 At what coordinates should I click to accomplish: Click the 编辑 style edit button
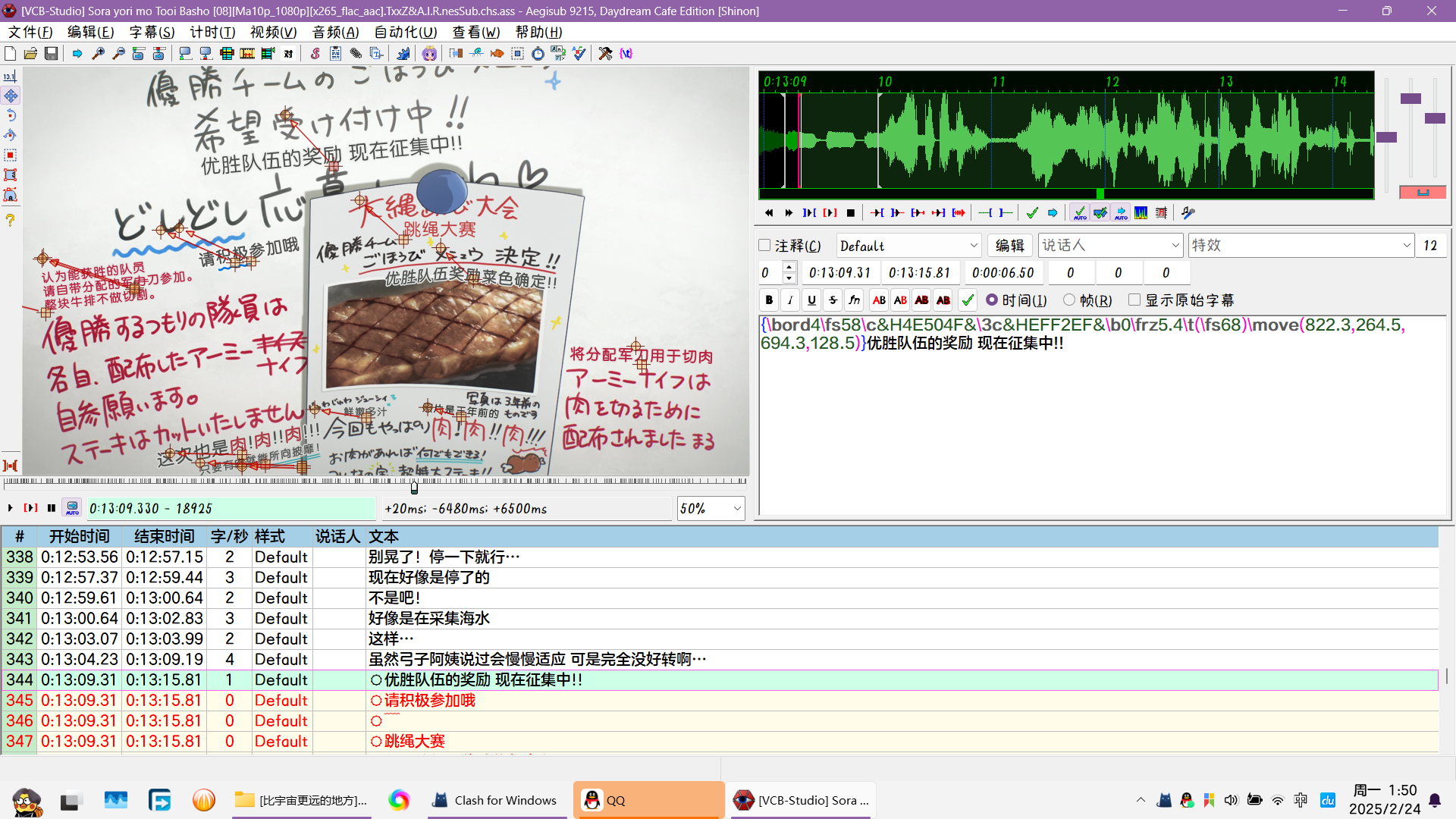tap(1009, 246)
